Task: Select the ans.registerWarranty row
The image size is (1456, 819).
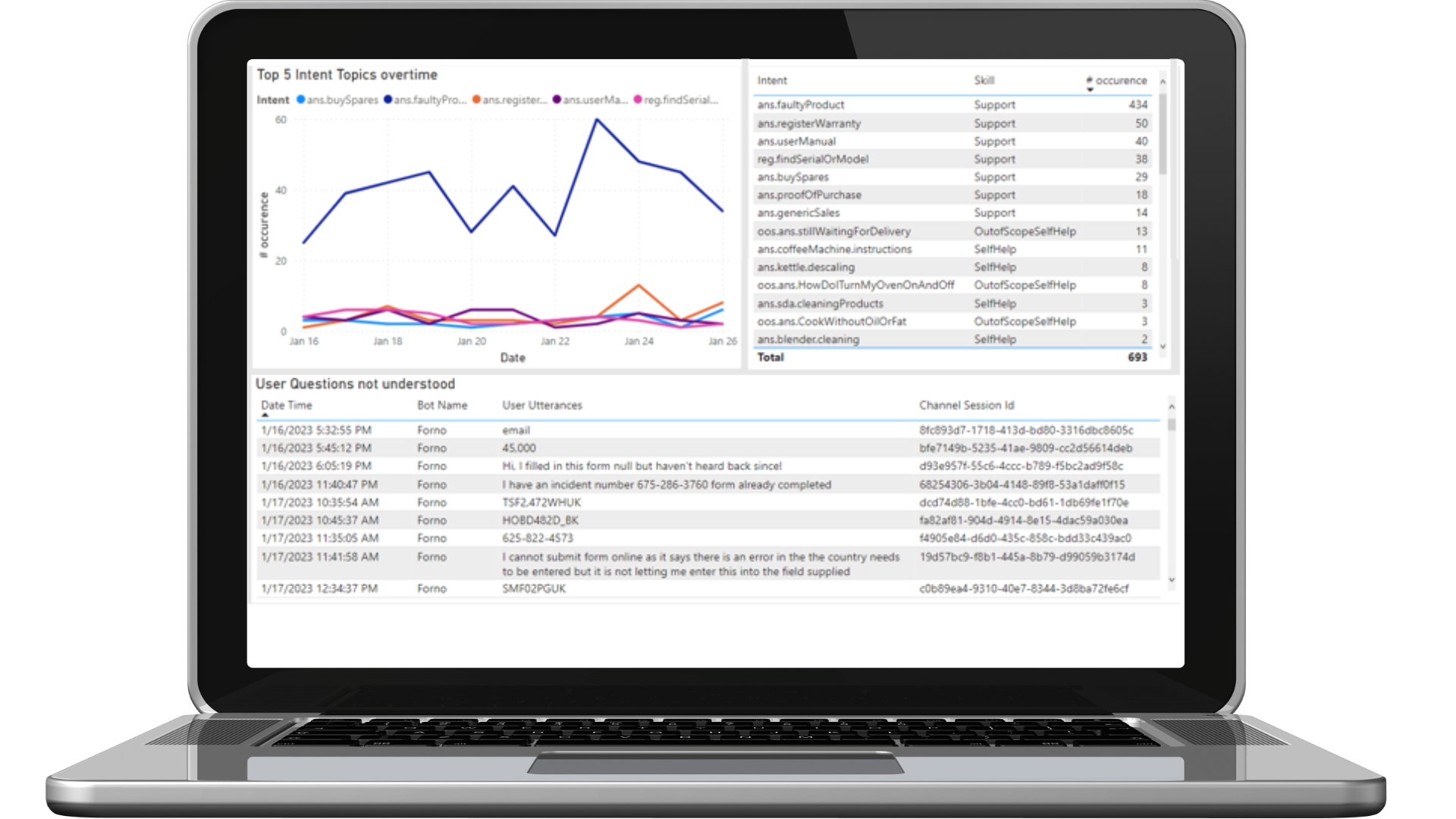Action: click(x=952, y=123)
